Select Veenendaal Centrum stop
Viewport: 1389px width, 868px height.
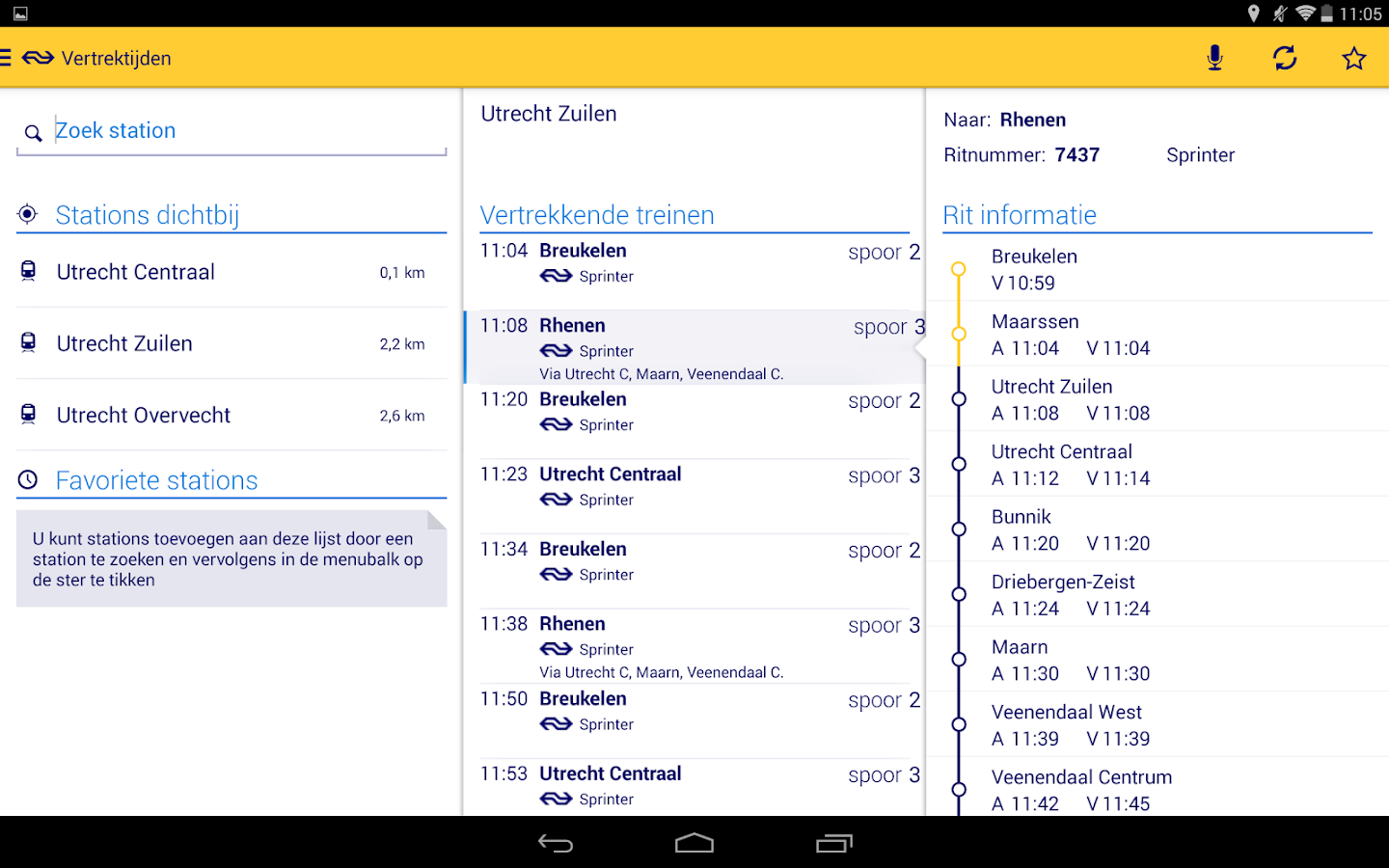coord(1157,787)
